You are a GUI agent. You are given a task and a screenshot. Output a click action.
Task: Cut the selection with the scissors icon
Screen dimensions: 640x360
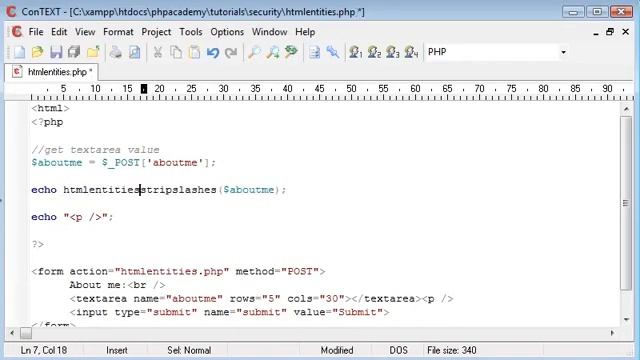point(158,52)
